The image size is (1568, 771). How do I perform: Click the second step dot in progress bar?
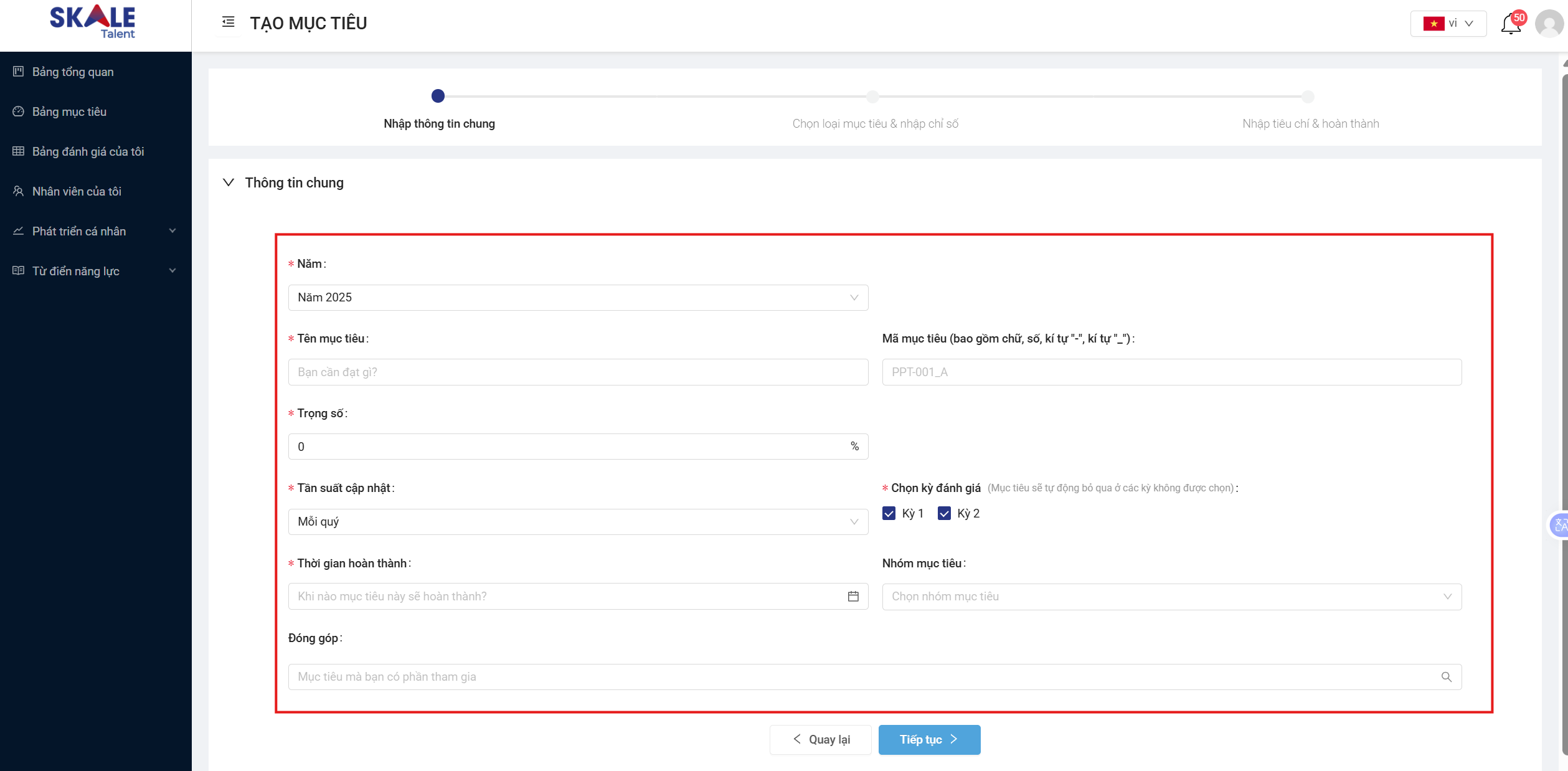(872, 97)
